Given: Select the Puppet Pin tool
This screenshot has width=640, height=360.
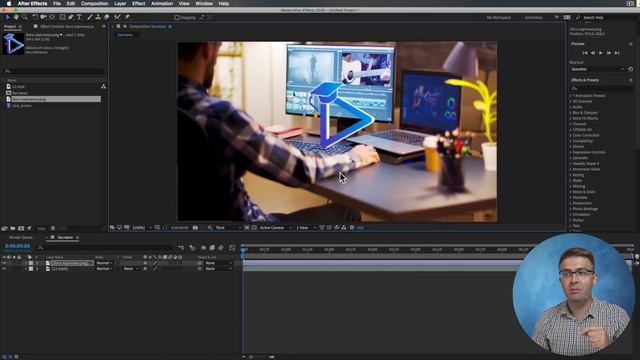Looking at the screenshot, I should (x=127, y=17).
